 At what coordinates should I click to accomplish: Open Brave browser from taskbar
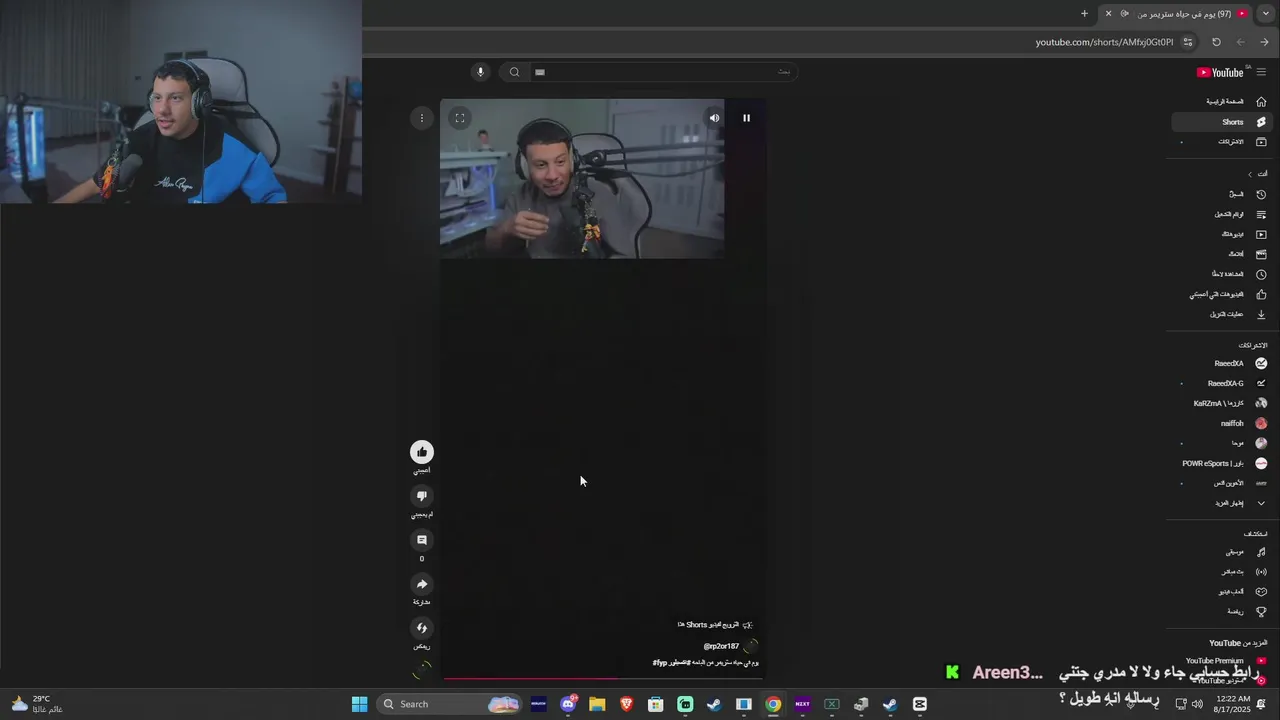coord(627,704)
